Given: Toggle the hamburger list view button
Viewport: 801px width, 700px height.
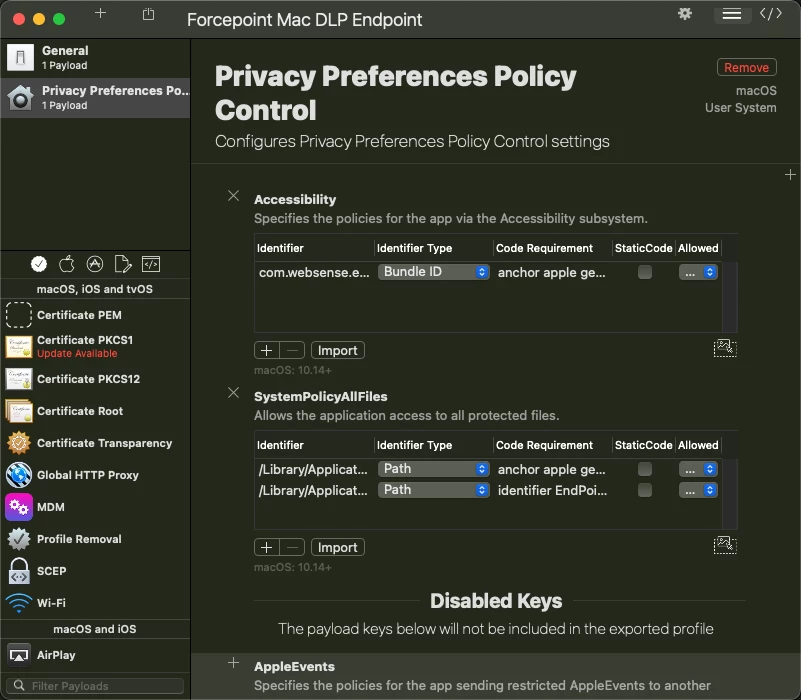Looking at the screenshot, I should (x=732, y=14).
